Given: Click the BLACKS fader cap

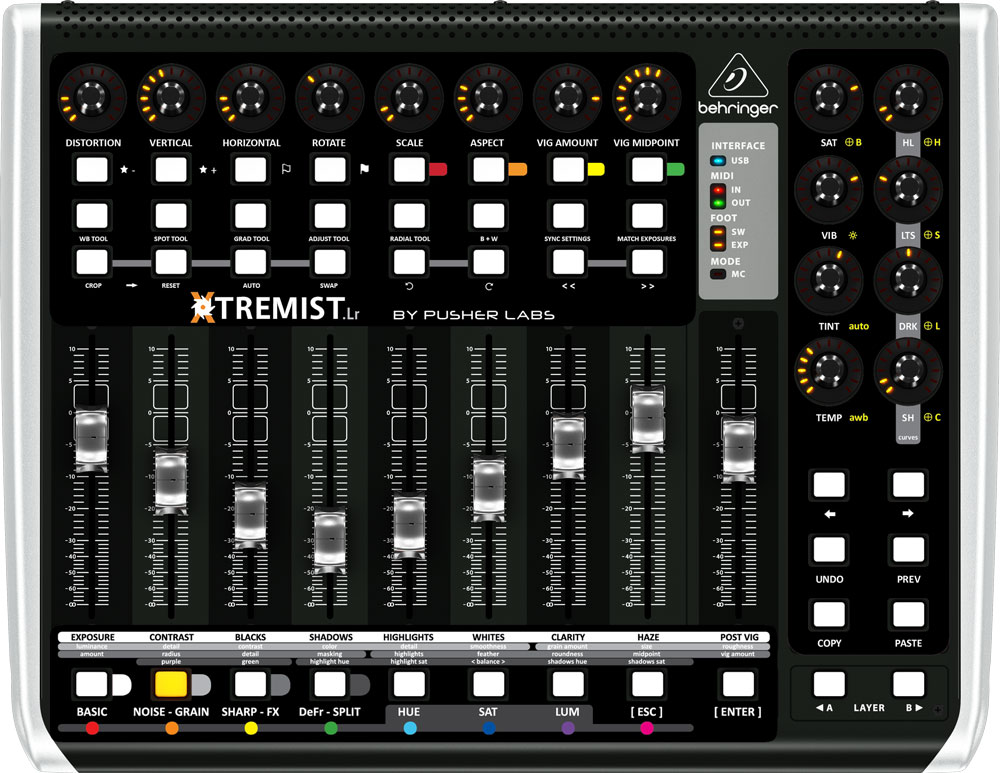Looking at the screenshot, I should click(251, 515).
